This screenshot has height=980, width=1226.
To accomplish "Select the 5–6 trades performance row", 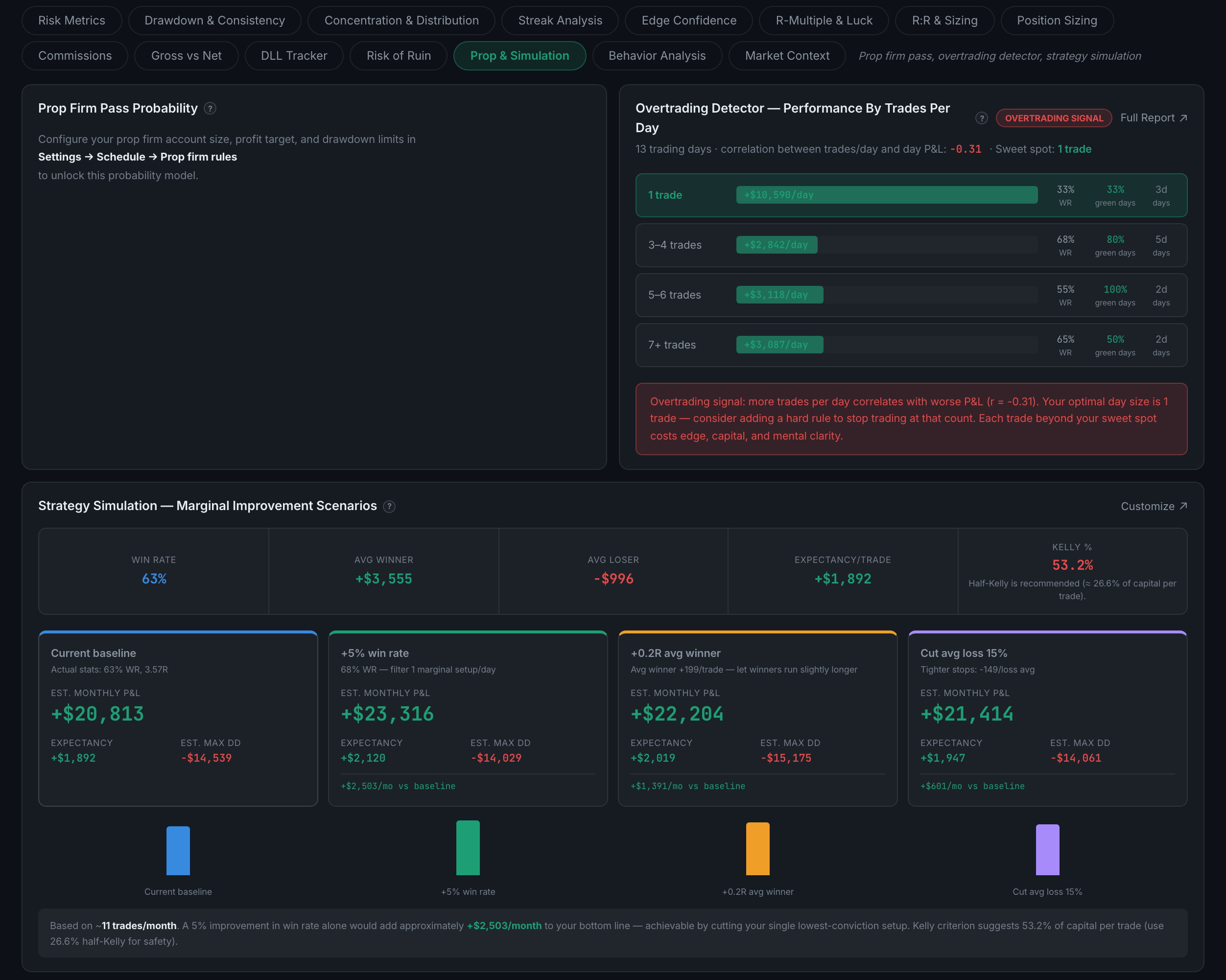I will [x=911, y=295].
